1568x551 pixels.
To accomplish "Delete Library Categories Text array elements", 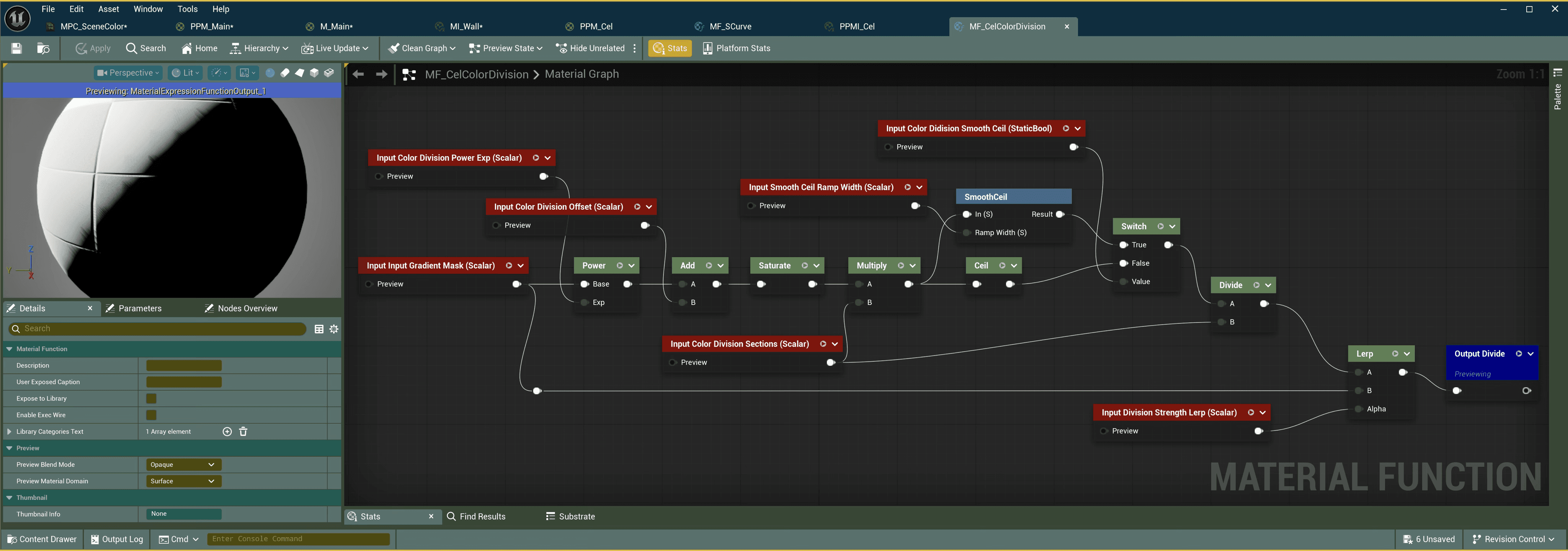I will pos(243,432).
